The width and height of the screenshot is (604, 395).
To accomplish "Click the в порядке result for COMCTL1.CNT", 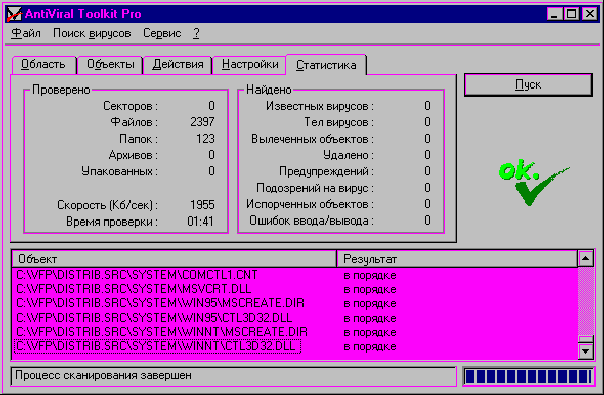I will (370, 276).
